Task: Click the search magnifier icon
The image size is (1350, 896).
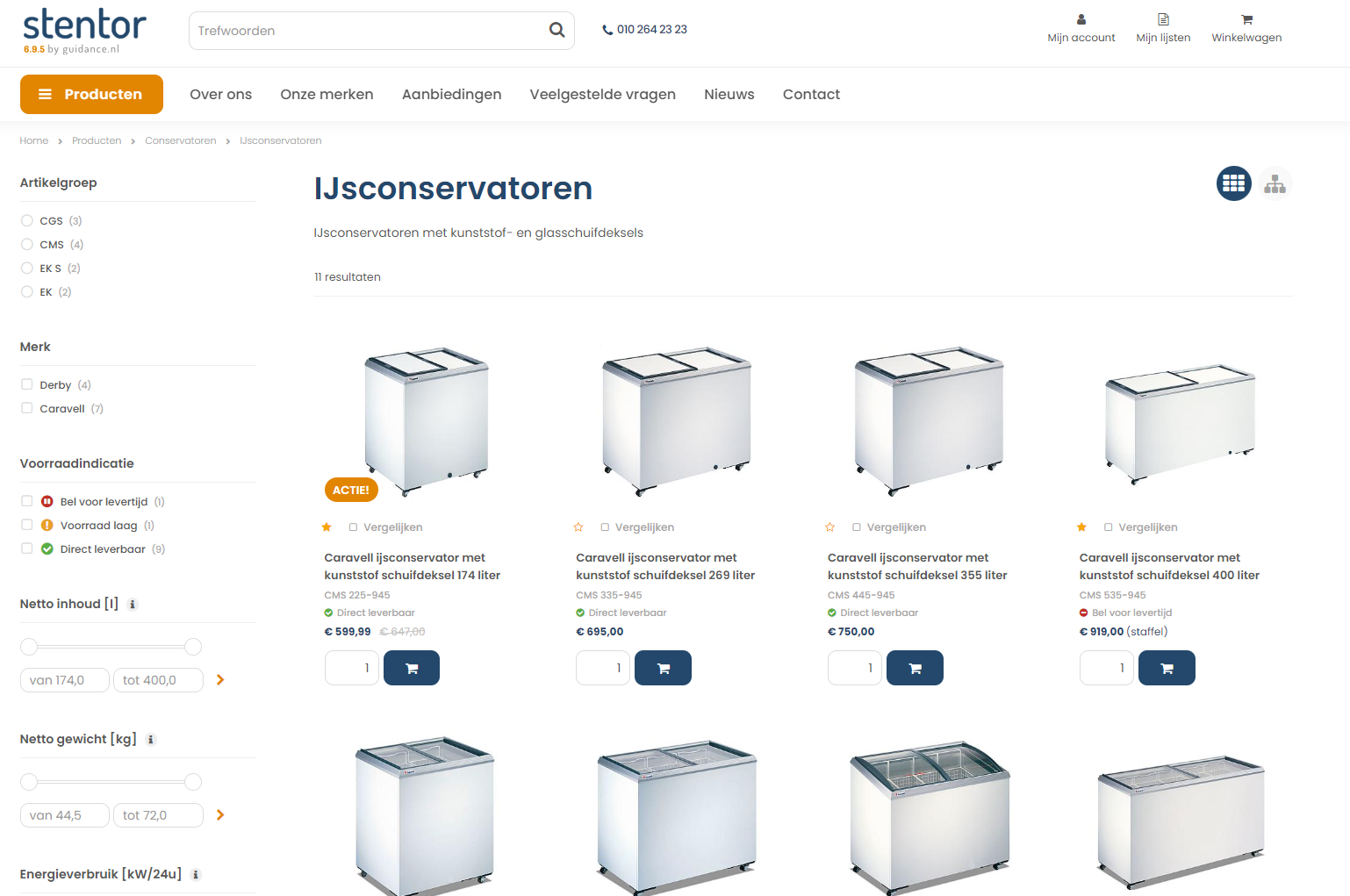Action: [x=557, y=31]
